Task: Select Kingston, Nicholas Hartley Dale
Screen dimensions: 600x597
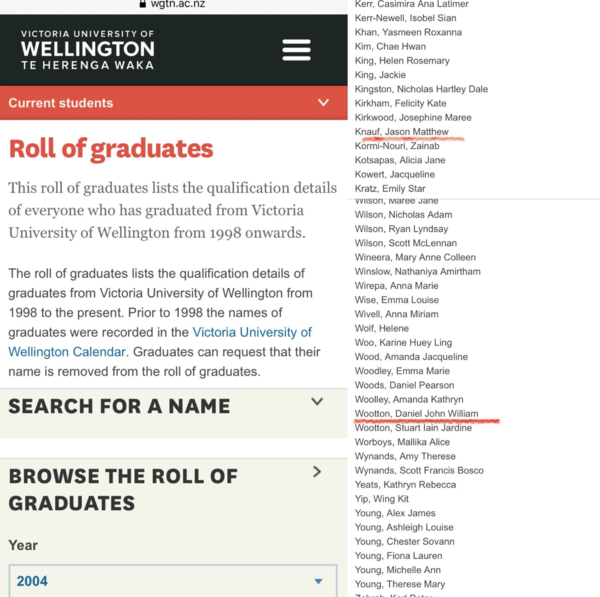Action: (421, 89)
